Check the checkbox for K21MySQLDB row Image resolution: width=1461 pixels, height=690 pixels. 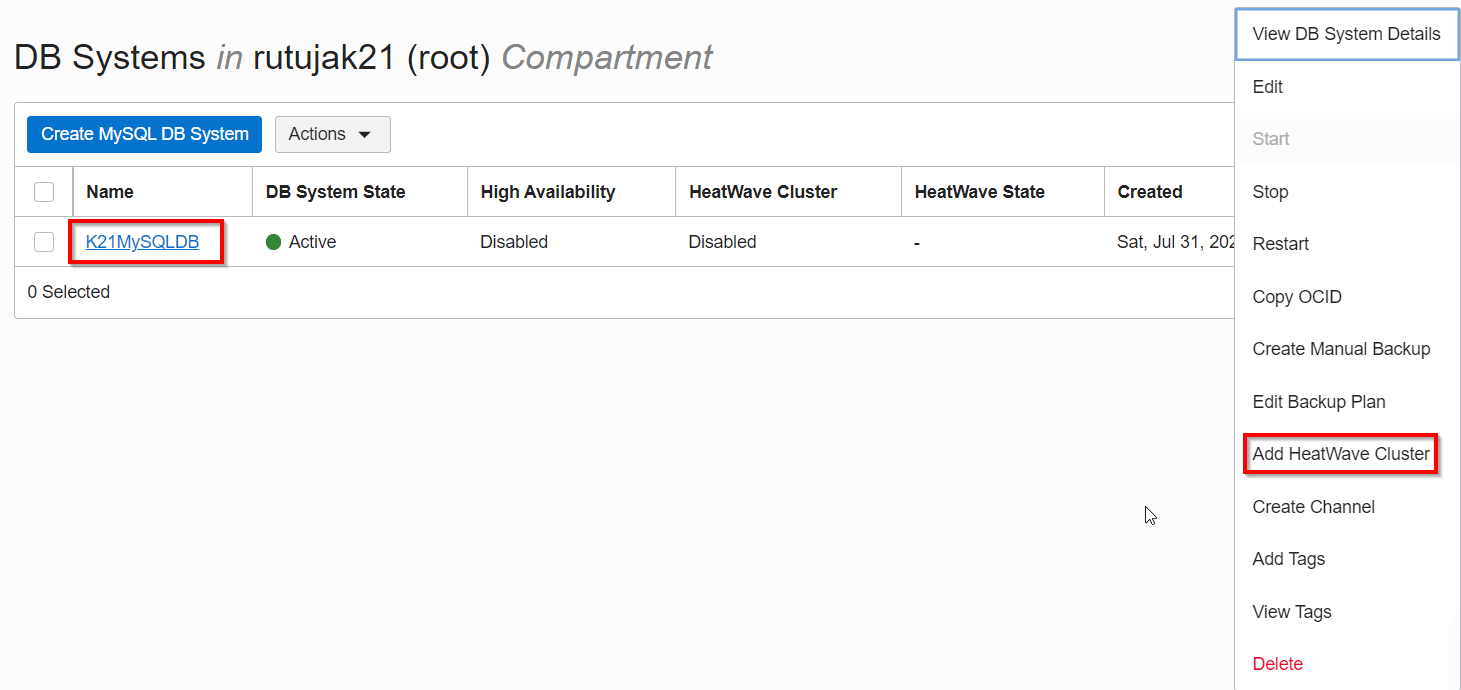43,241
